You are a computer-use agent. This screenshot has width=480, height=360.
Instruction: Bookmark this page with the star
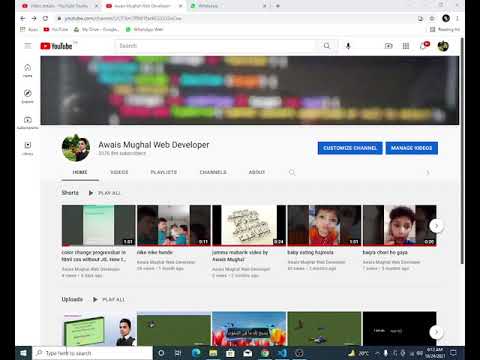tap(432, 18)
